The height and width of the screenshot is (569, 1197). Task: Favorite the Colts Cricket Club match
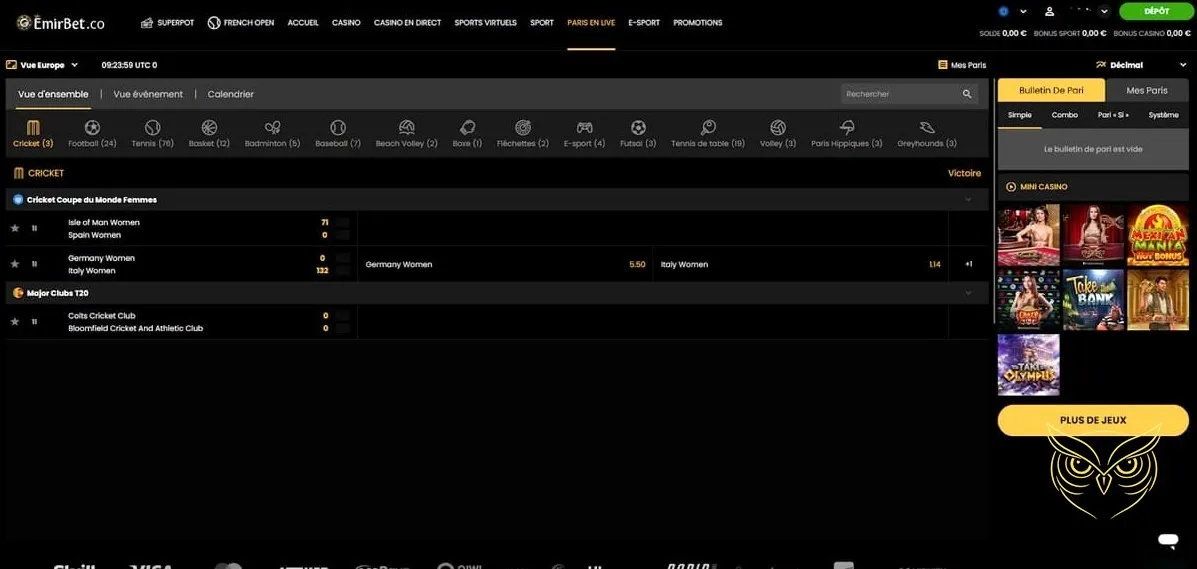pyautogui.click(x=15, y=322)
